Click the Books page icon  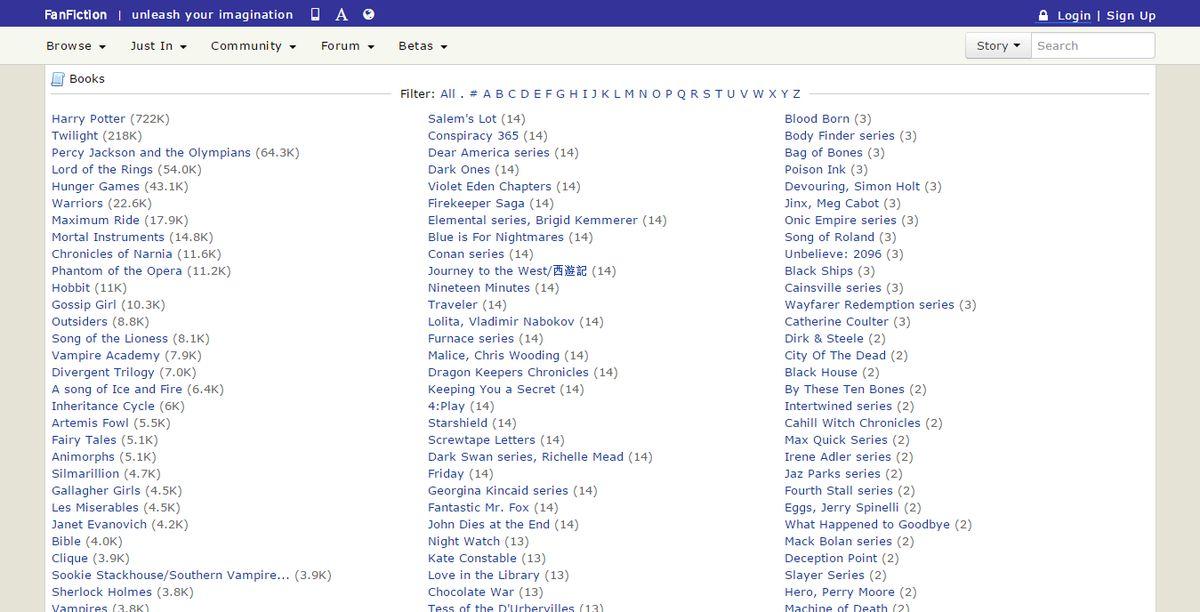pyautogui.click(x=58, y=79)
